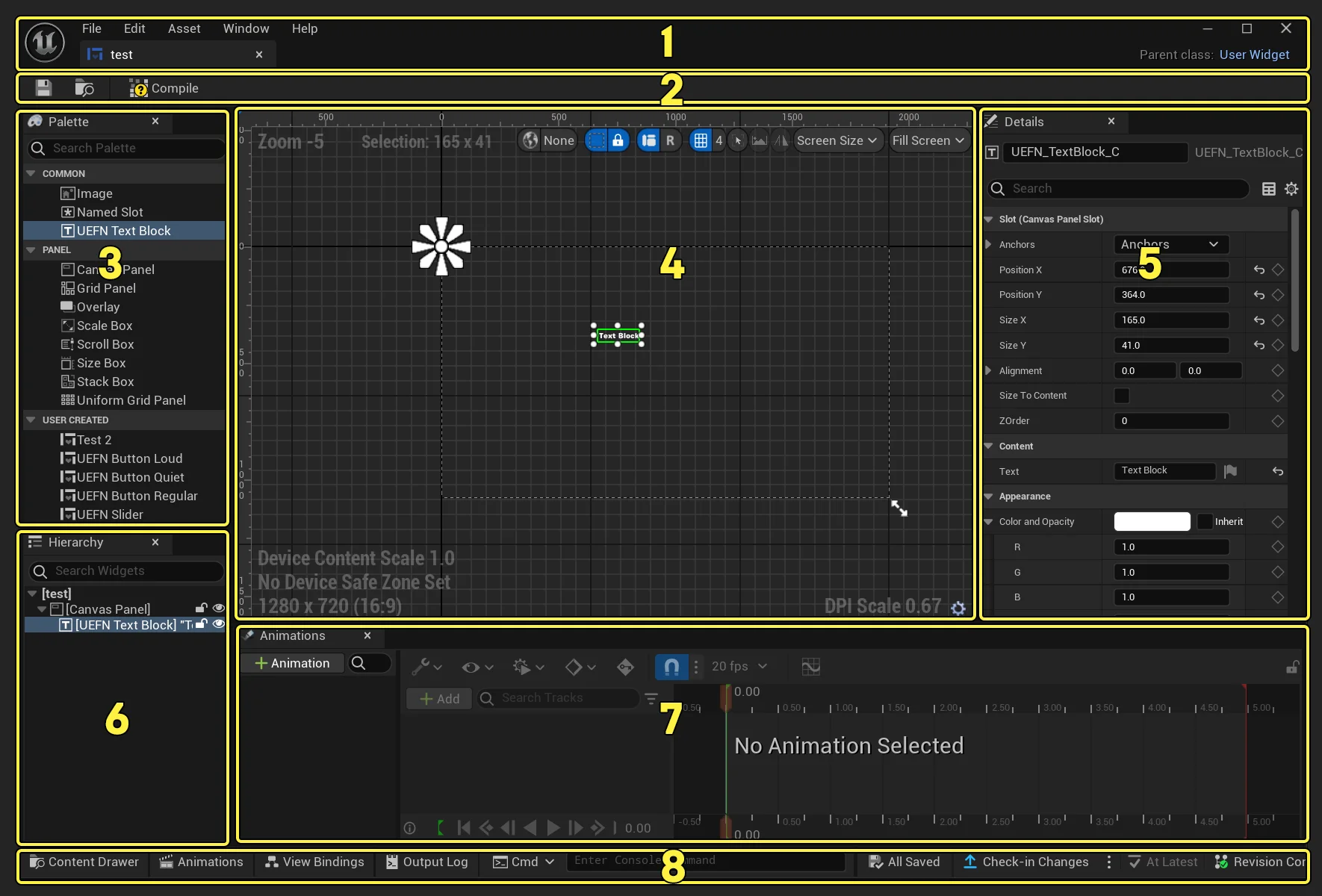Open the Asset menu
Screen dimensions: 1322x896
[184, 28]
